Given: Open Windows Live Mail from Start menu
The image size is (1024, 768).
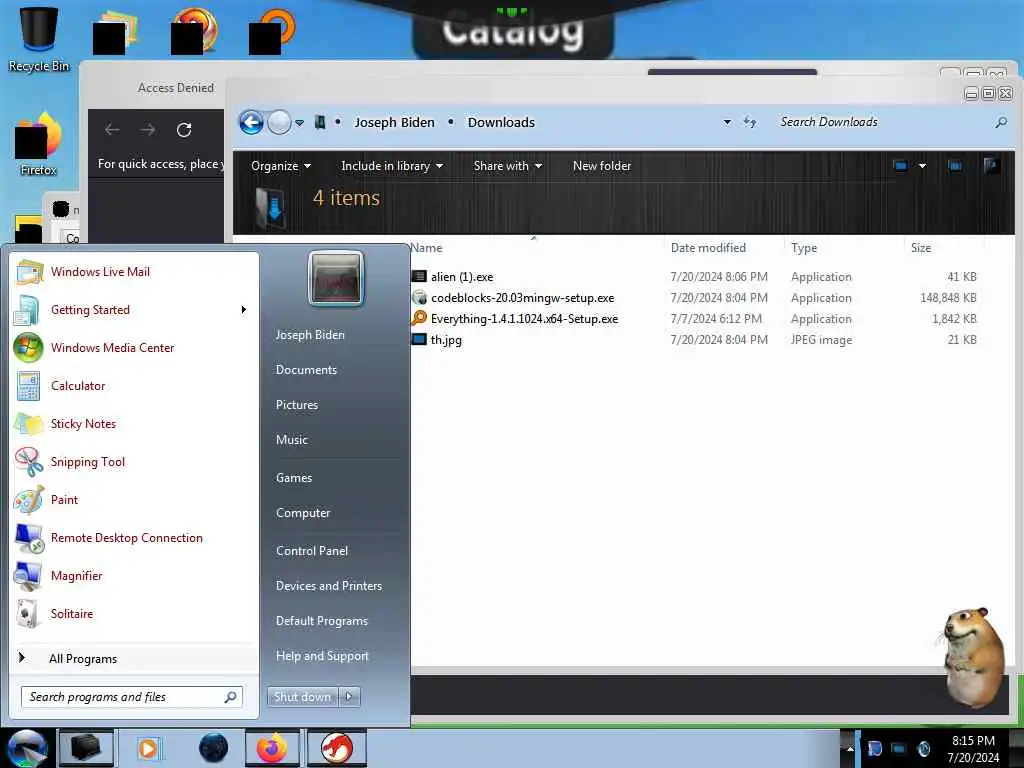Looking at the screenshot, I should click(x=135, y=272).
